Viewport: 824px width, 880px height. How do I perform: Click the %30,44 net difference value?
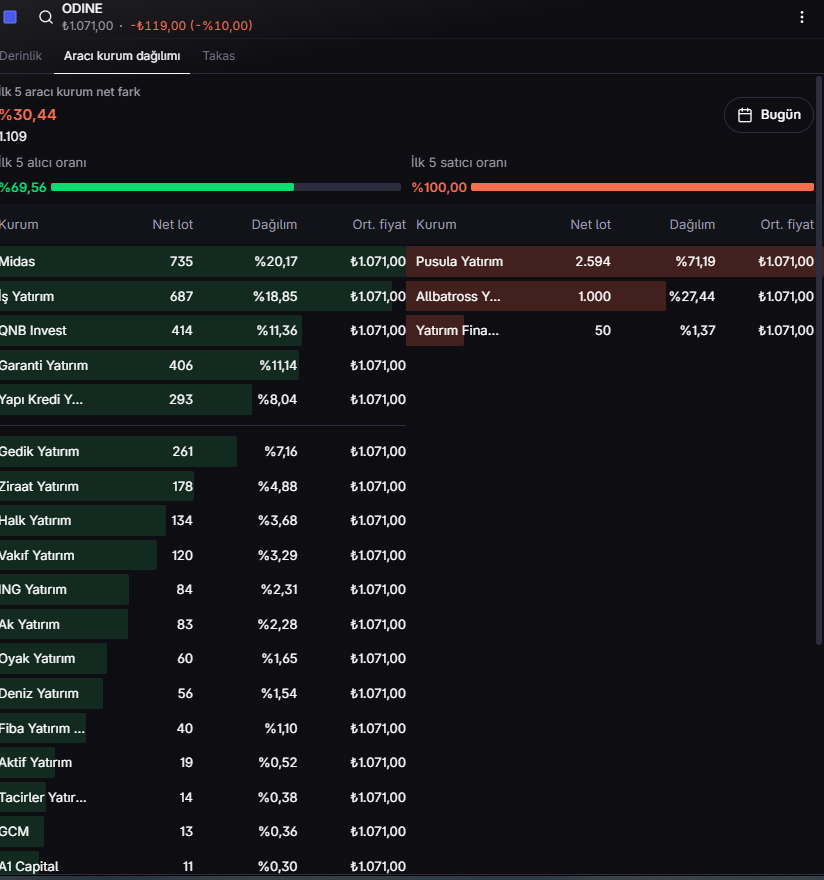[x=28, y=115]
